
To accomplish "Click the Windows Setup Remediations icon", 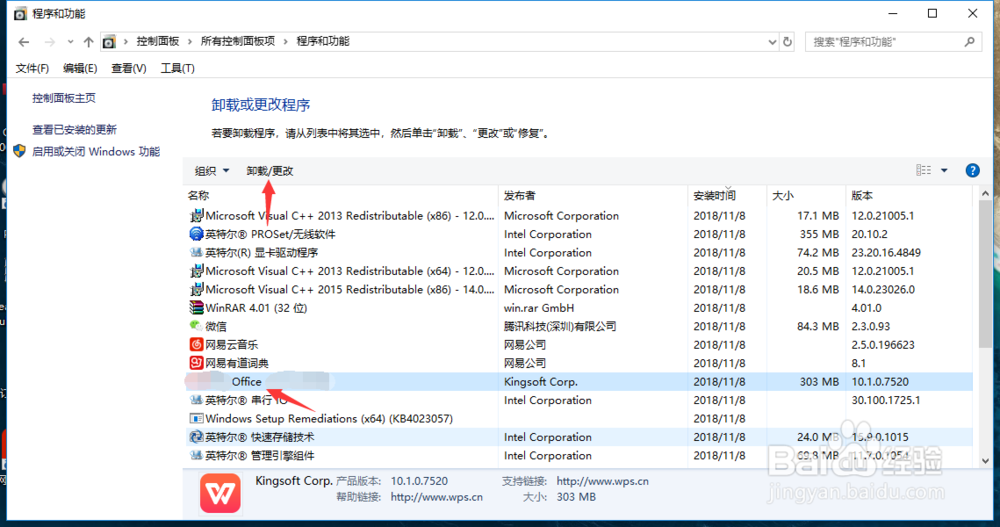I will click(196, 419).
